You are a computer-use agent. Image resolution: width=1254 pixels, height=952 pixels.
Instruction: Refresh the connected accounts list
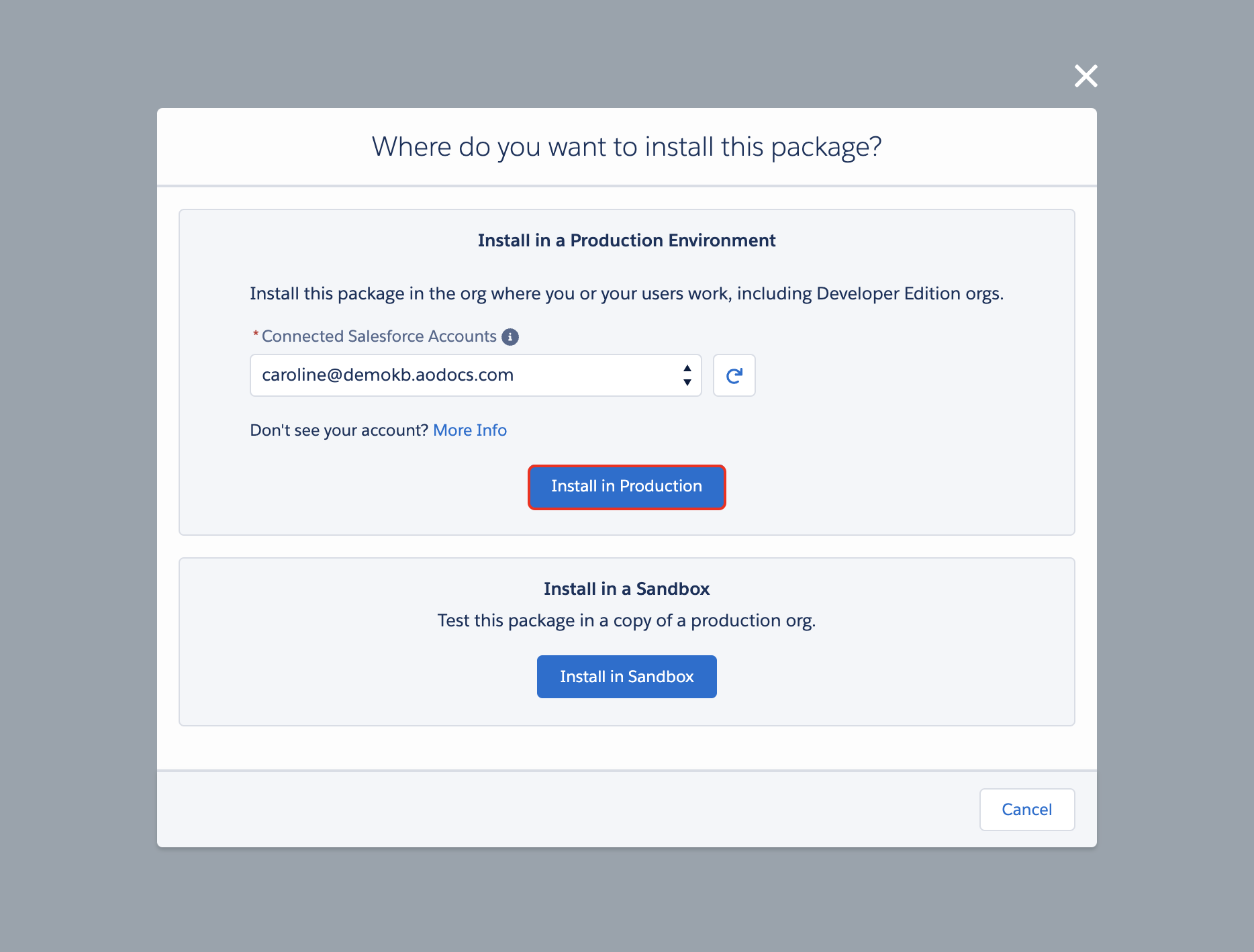[734, 375]
